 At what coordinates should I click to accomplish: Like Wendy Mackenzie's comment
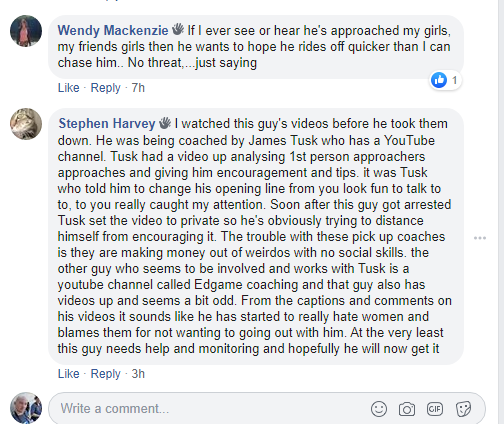(69, 88)
